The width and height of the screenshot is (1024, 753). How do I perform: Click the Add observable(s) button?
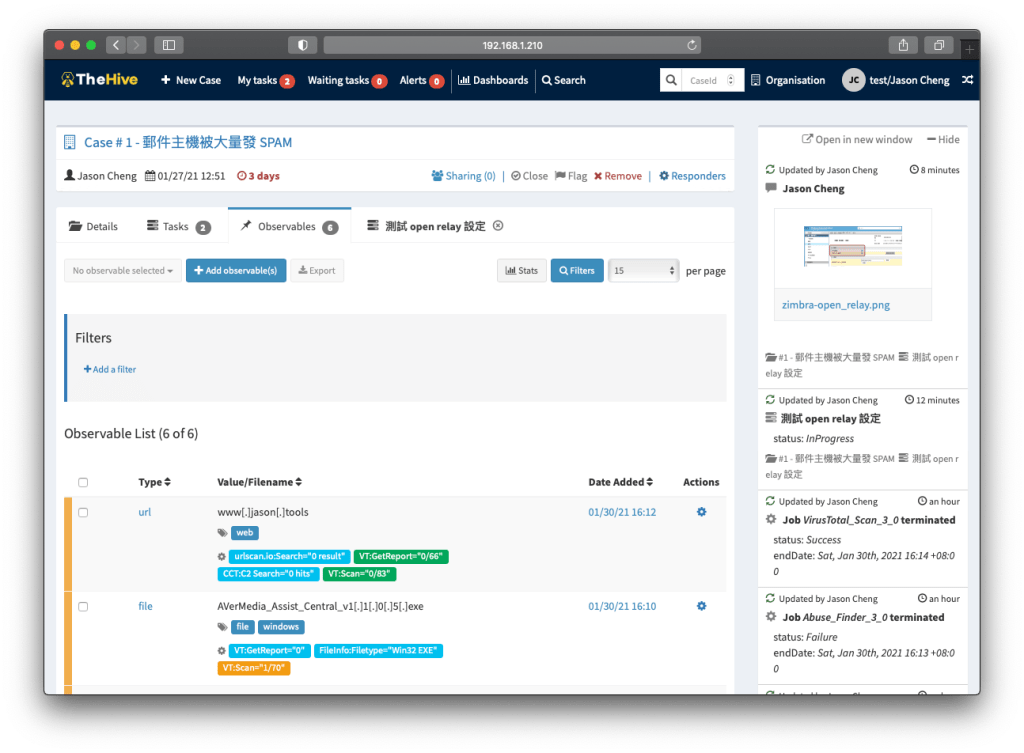point(236,271)
